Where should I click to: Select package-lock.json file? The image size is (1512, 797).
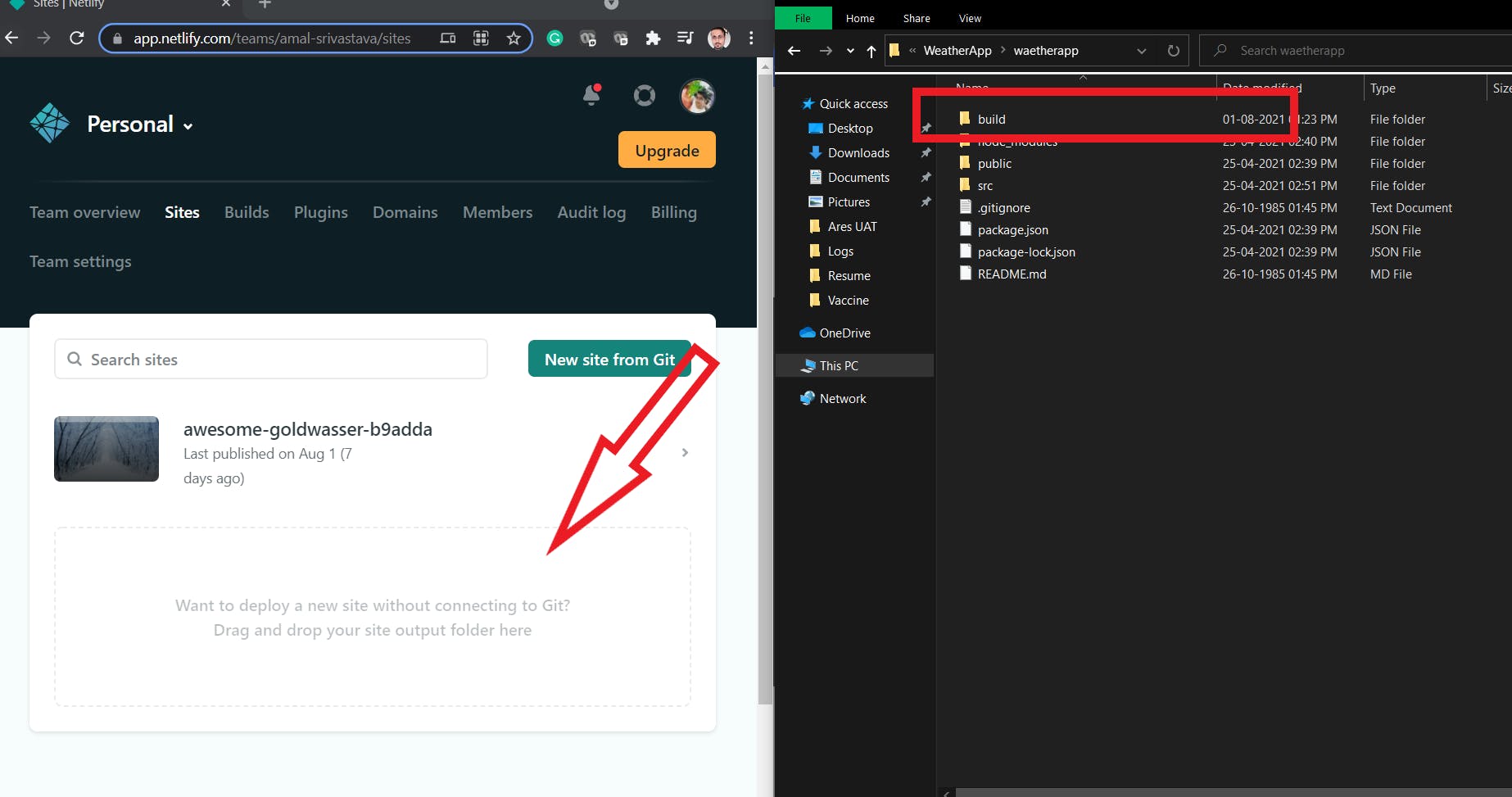pyautogui.click(x=1026, y=252)
